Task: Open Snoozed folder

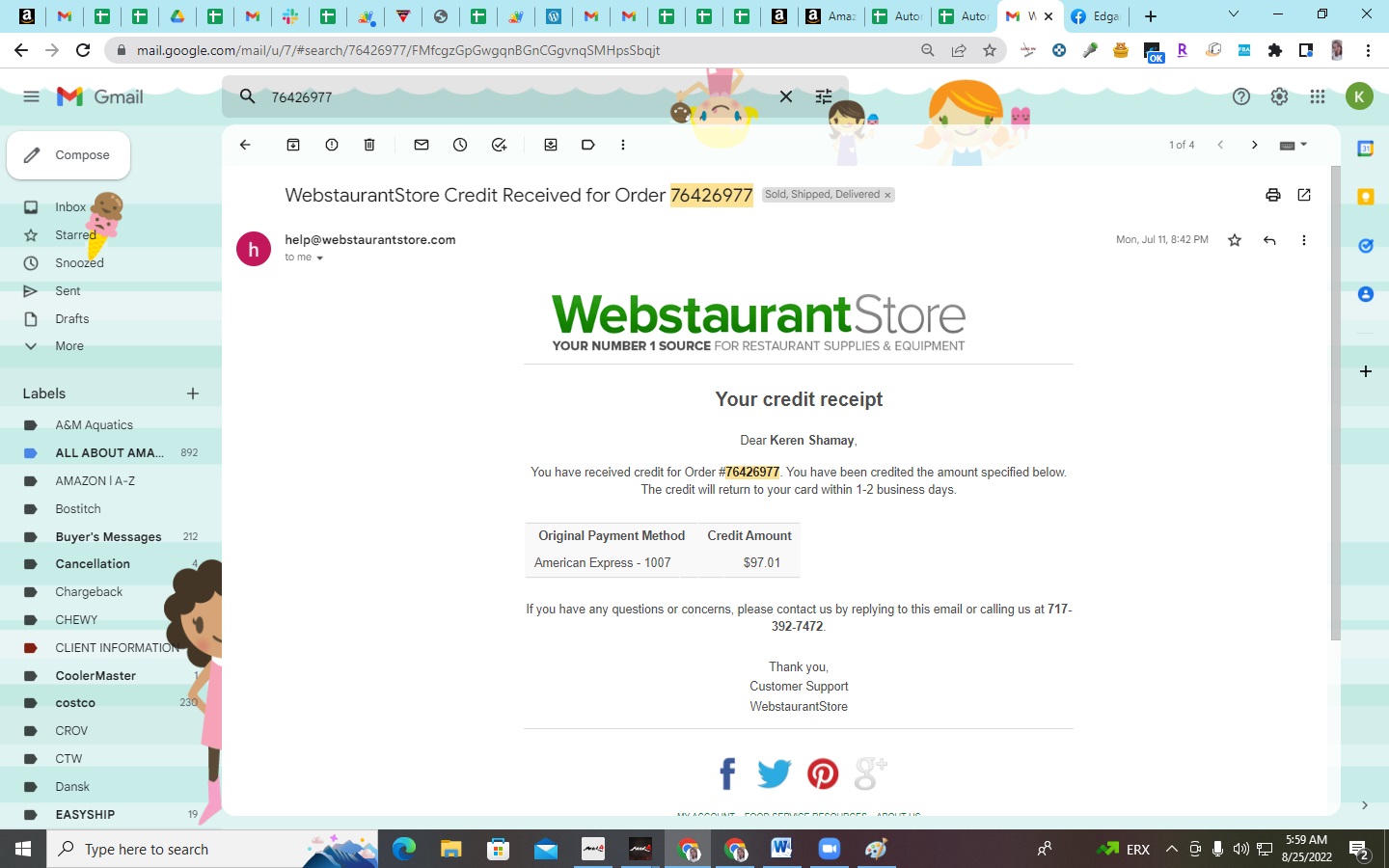Action: click(79, 263)
